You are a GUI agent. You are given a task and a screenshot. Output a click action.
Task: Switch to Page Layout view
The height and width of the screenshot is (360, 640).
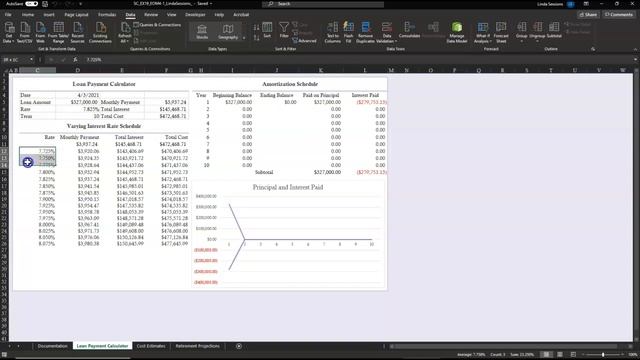tap(560, 355)
